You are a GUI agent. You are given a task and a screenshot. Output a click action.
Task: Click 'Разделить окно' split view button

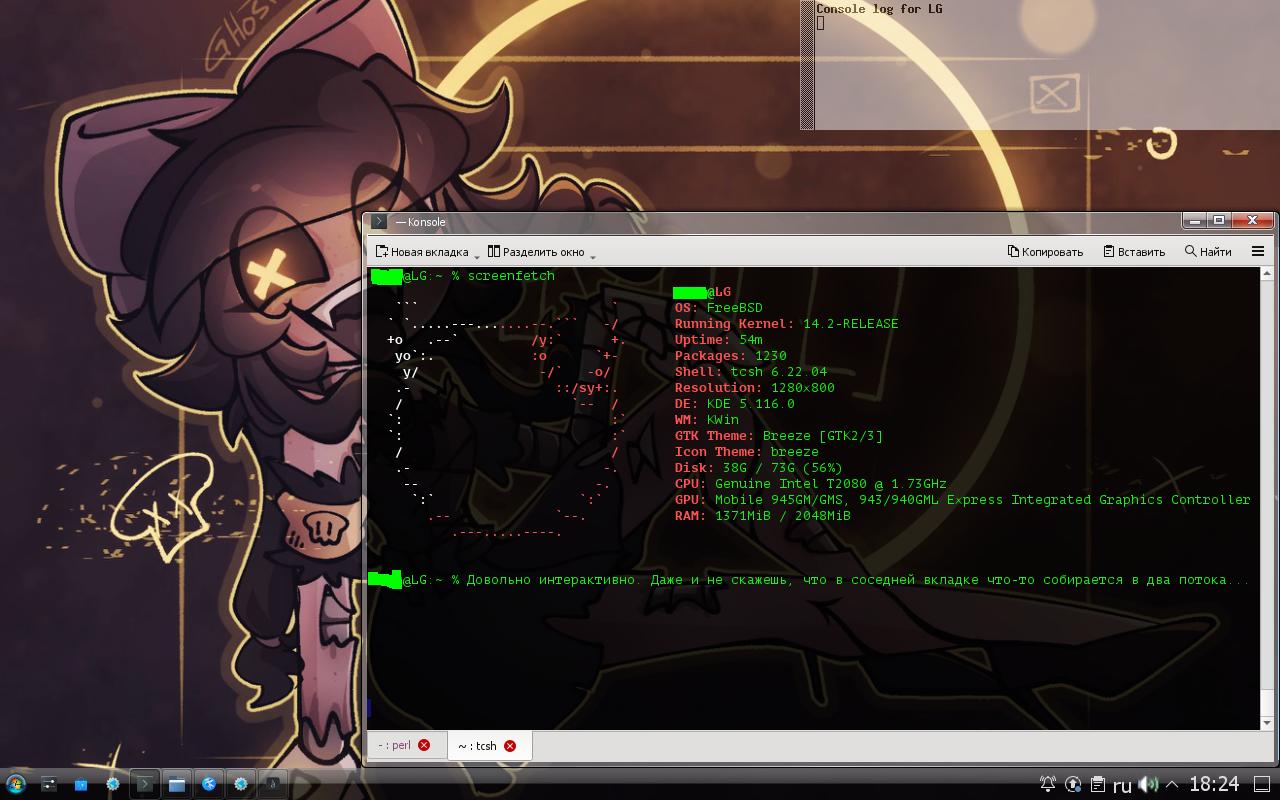[536, 252]
